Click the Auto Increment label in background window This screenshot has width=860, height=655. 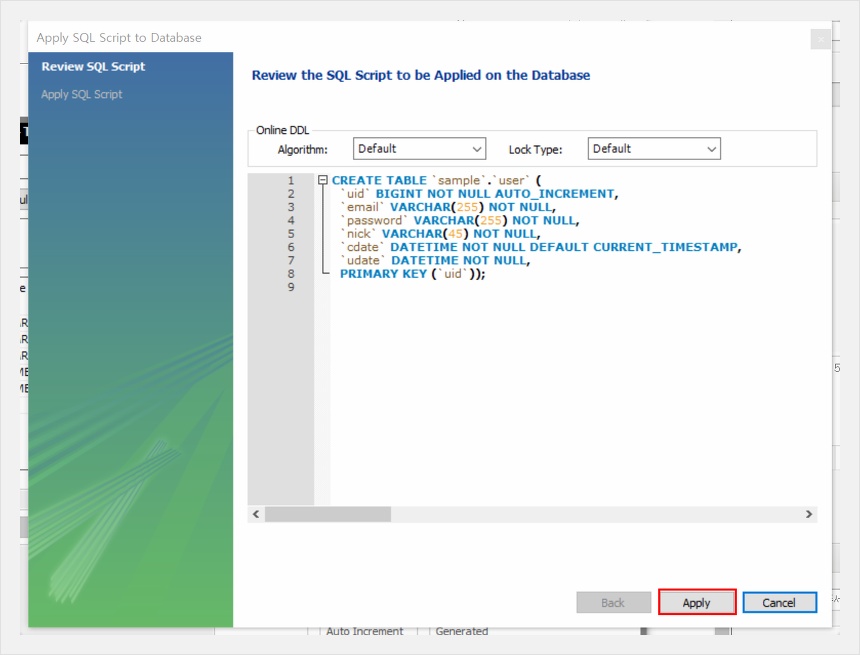point(365,631)
